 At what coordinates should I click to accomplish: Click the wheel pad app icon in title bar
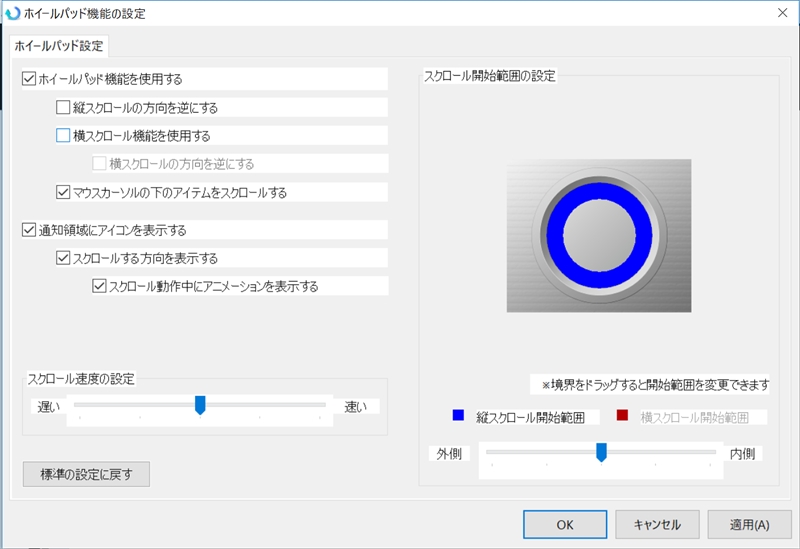[12, 13]
